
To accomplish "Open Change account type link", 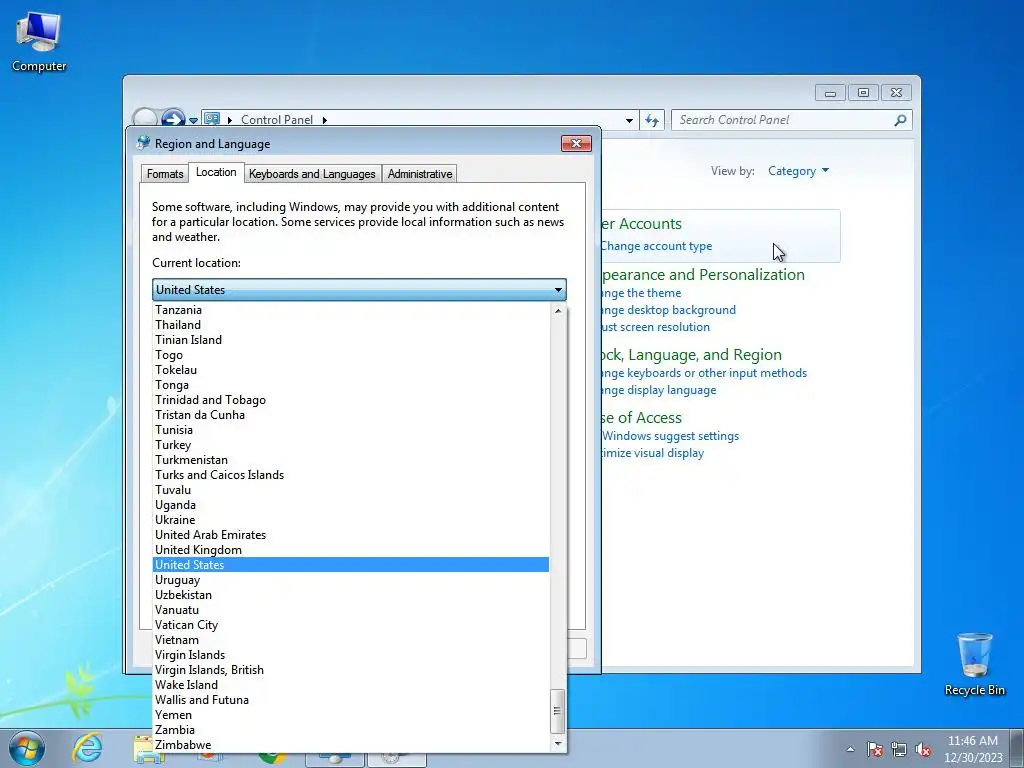I will [x=656, y=246].
